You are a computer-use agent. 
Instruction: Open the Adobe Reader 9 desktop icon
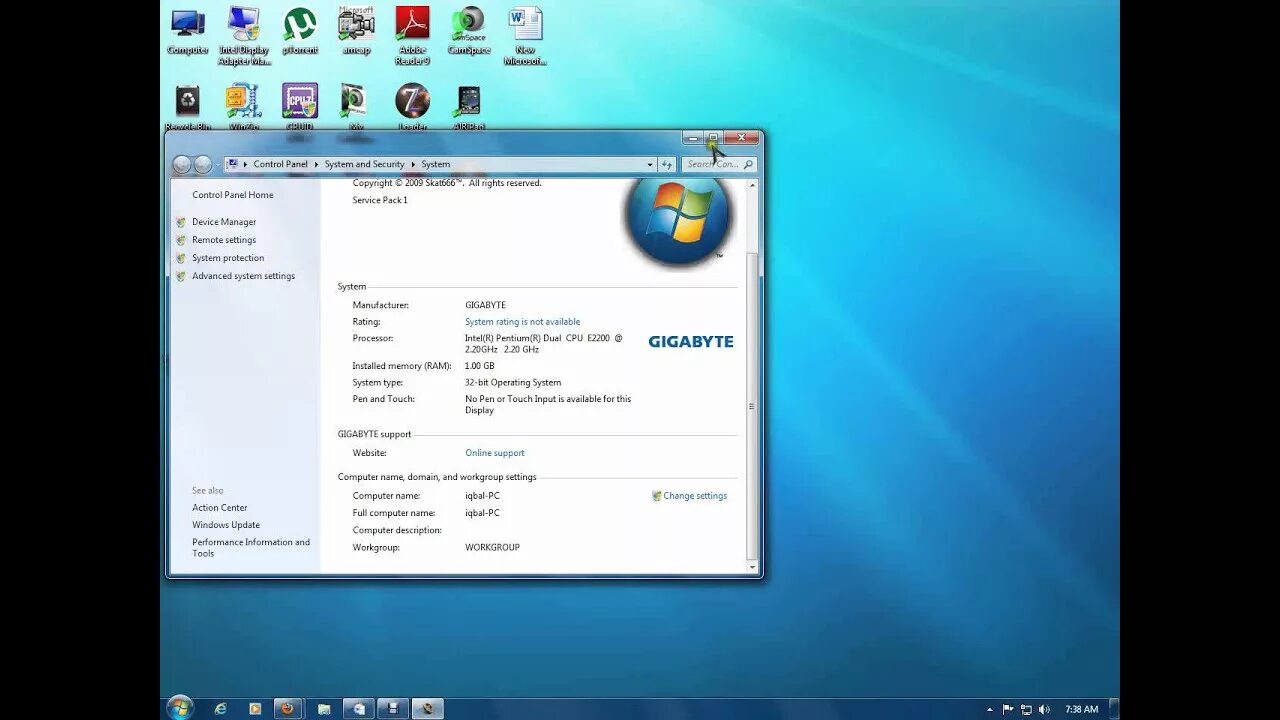[x=412, y=36]
